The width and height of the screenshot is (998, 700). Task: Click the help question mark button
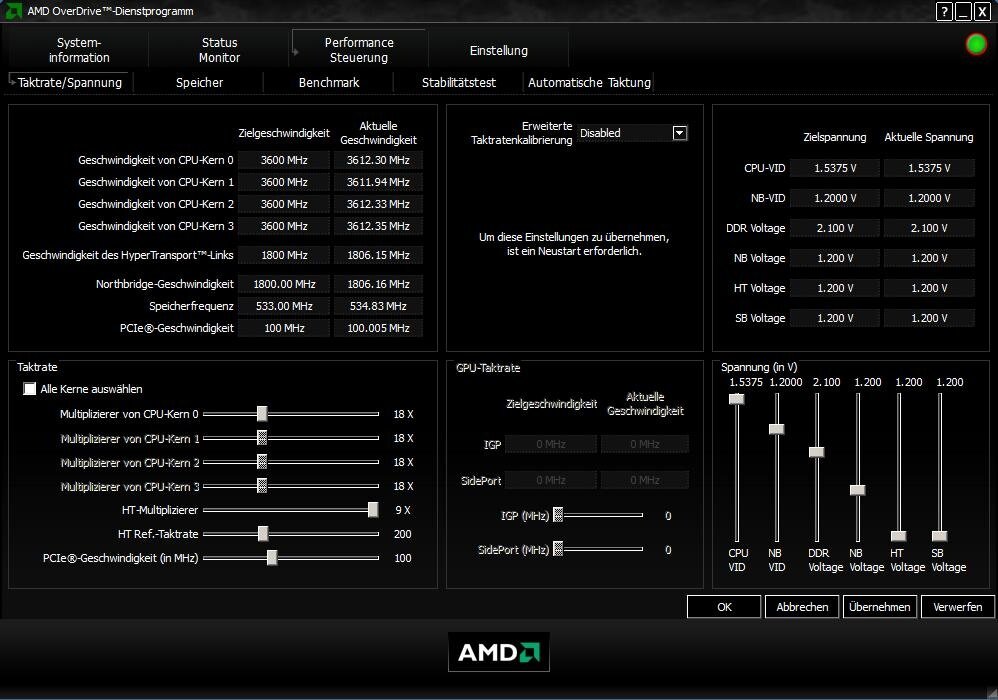point(944,11)
